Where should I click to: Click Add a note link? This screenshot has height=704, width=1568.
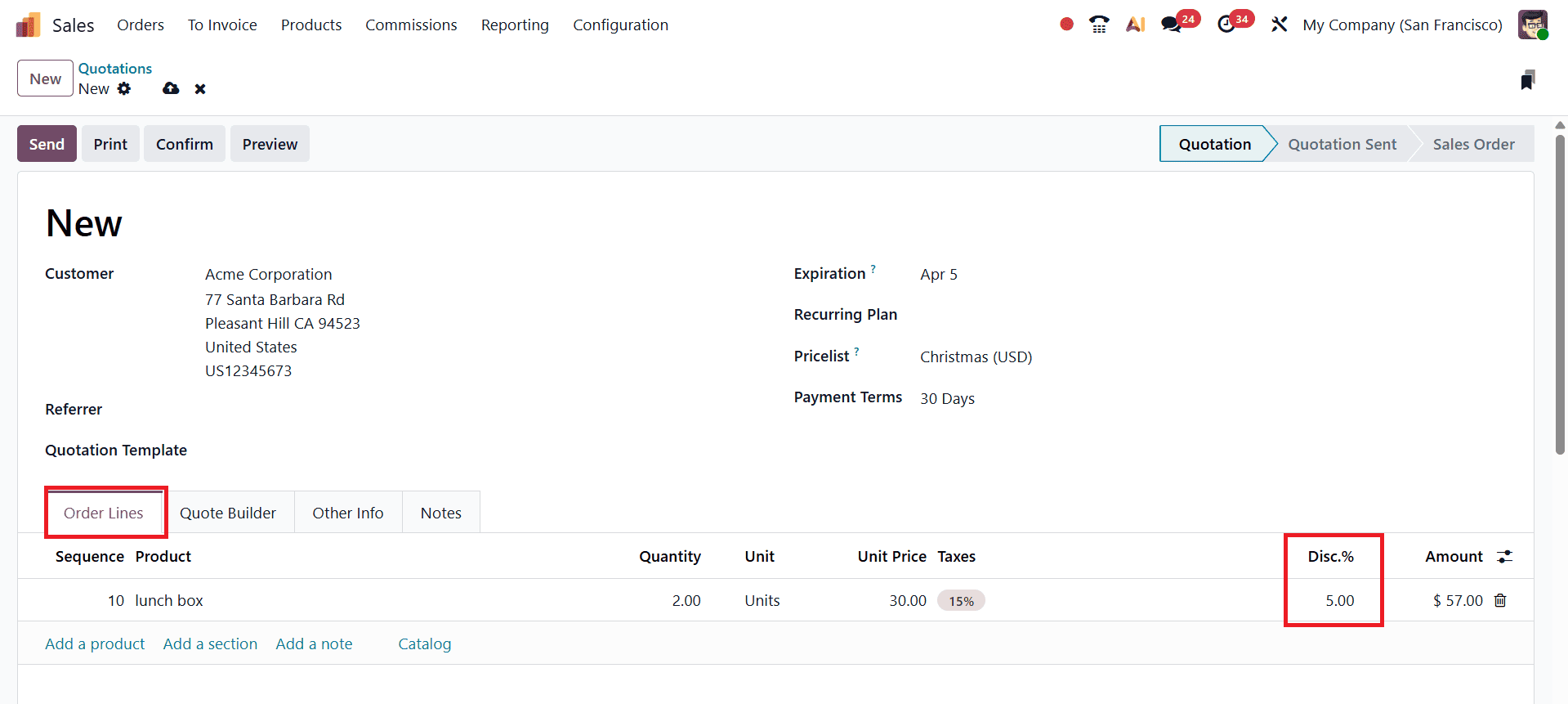314,643
